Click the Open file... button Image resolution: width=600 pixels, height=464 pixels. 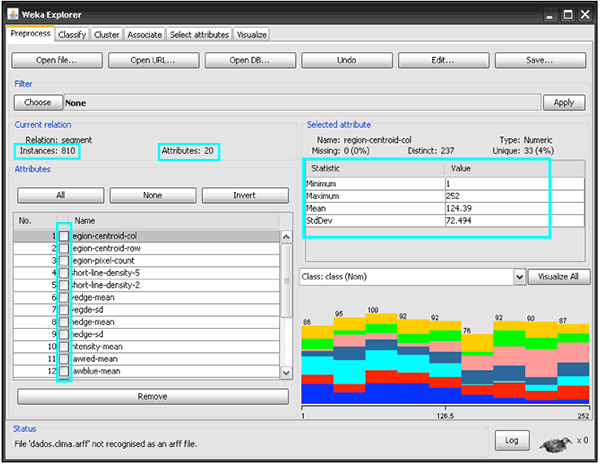click(x=57, y=60)
